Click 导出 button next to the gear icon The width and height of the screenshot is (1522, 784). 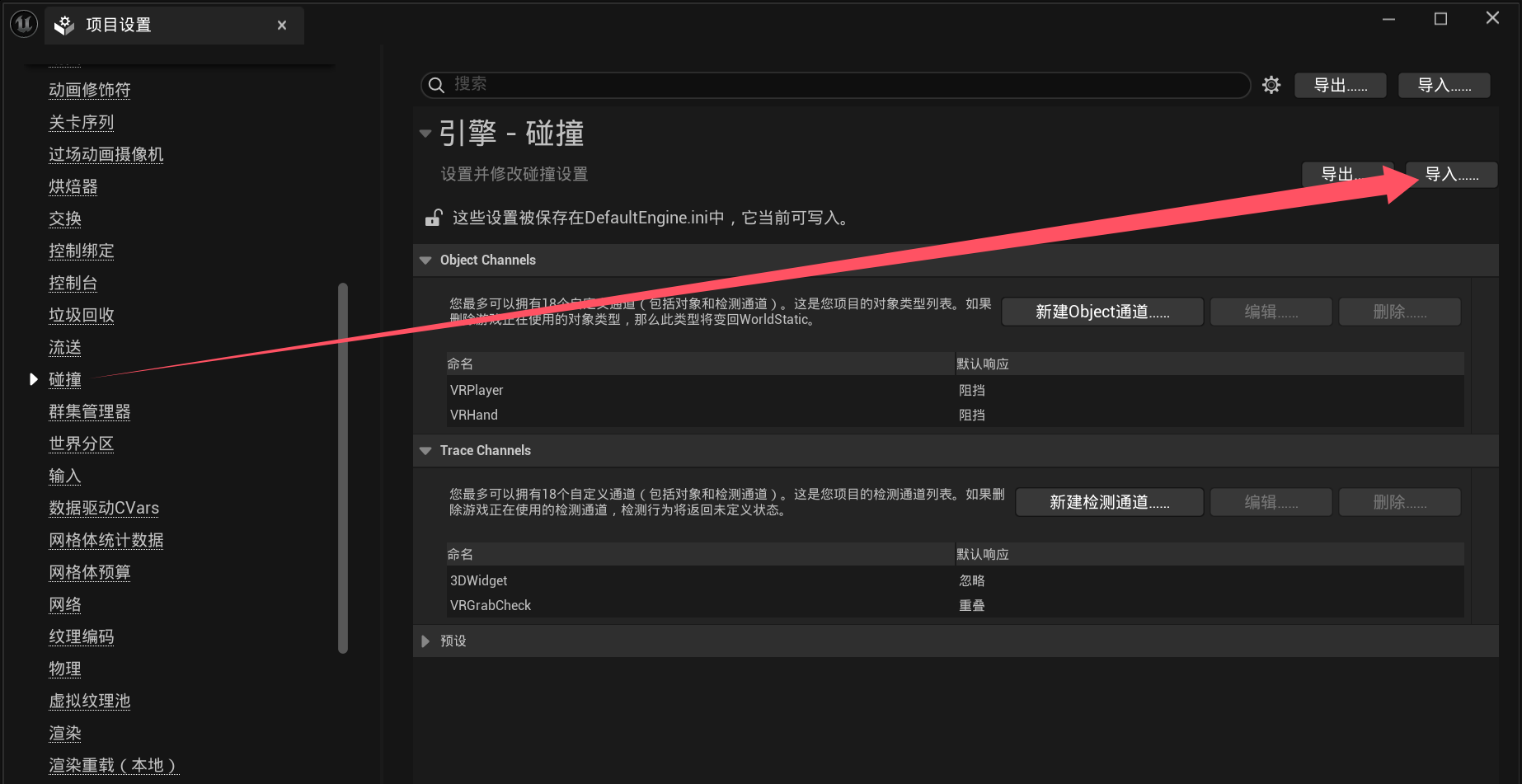click(1341, 85)
